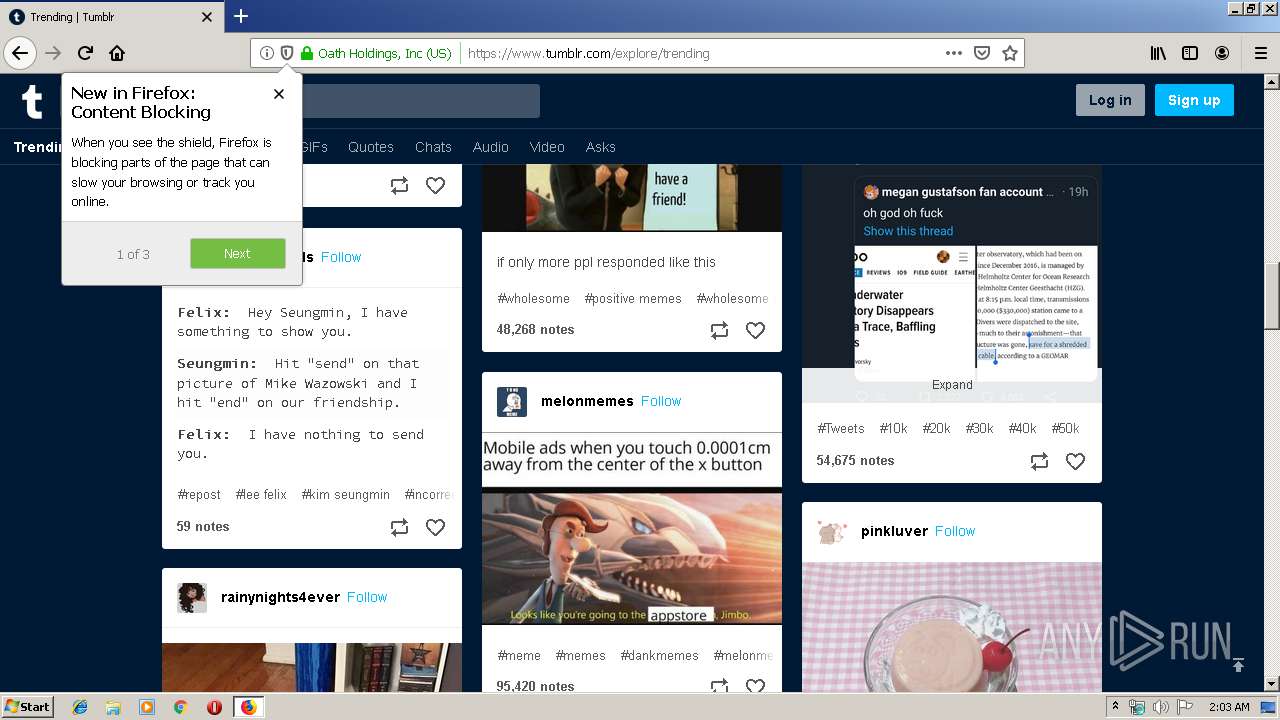Open the content blocking shield icon
1280x720 pixels.
tap(286, 53)
